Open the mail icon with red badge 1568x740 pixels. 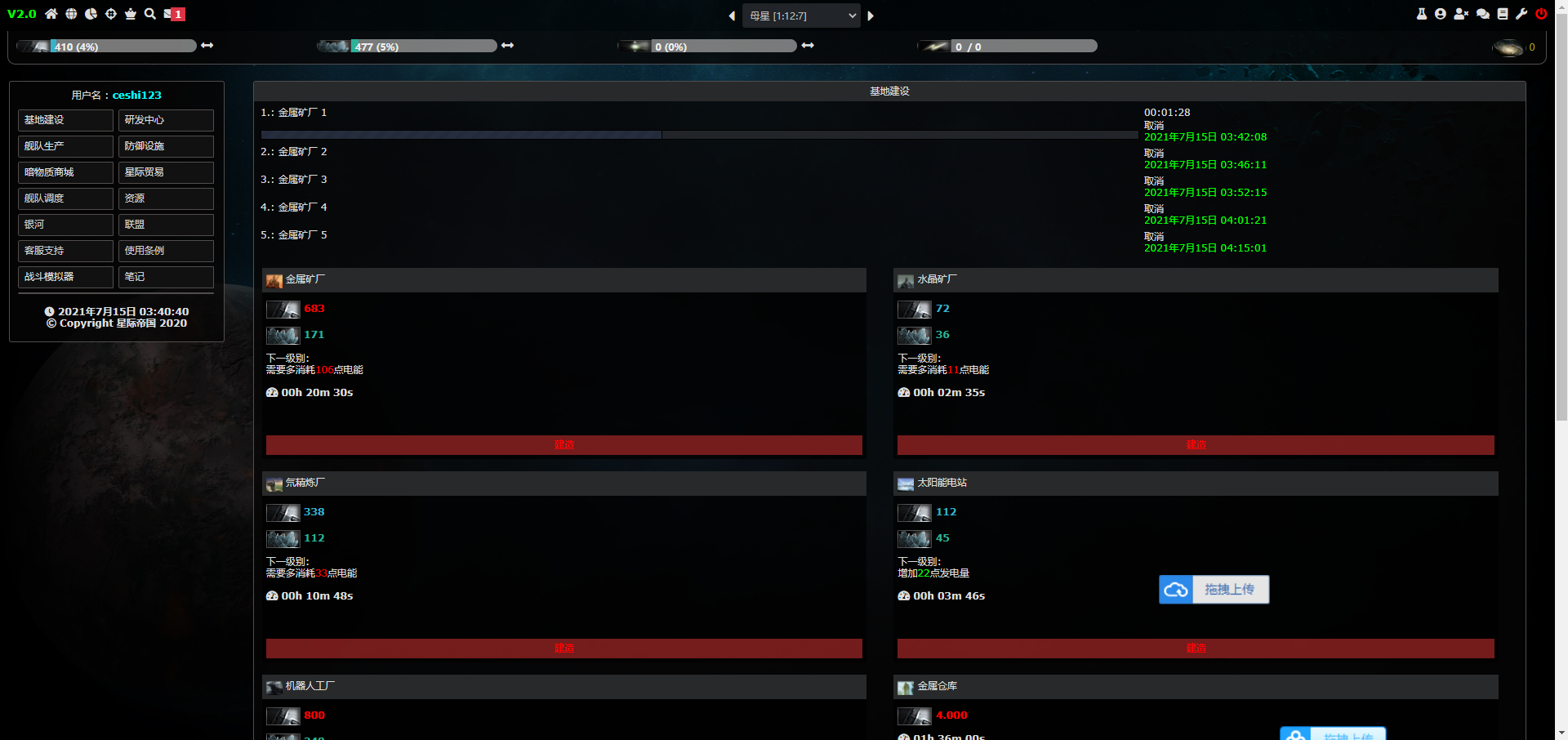[174, 14]
